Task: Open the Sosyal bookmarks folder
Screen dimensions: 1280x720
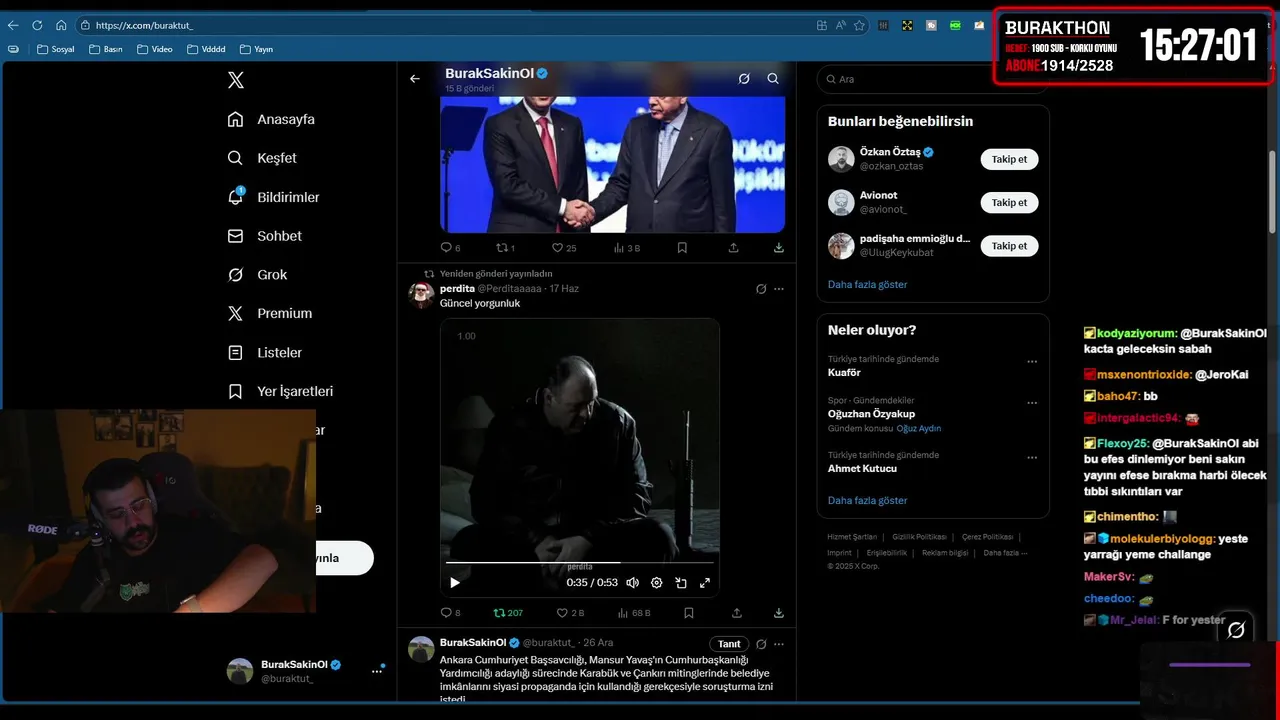Action: coord(55,49)
